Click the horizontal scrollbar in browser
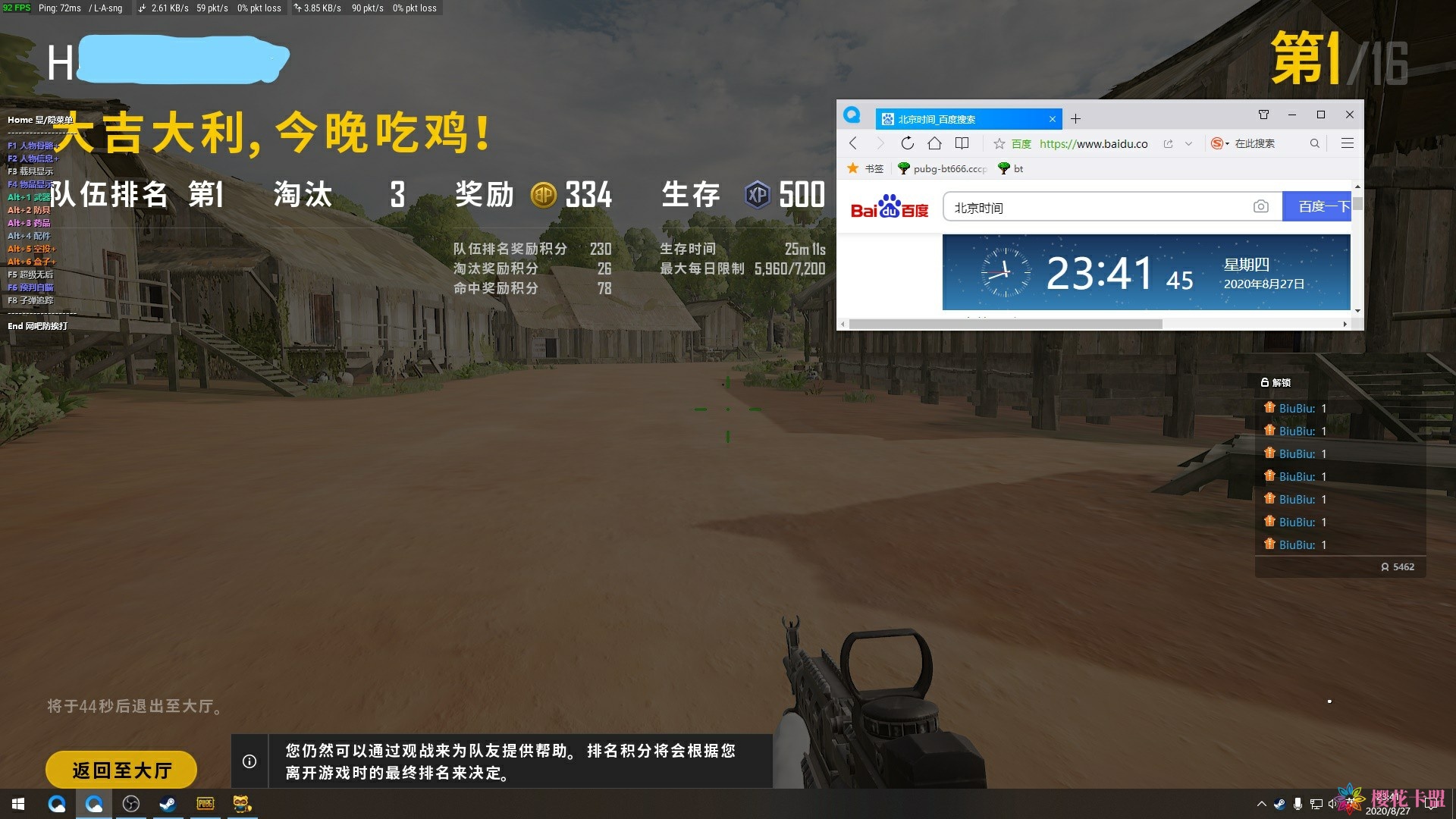 [1005, 324]
